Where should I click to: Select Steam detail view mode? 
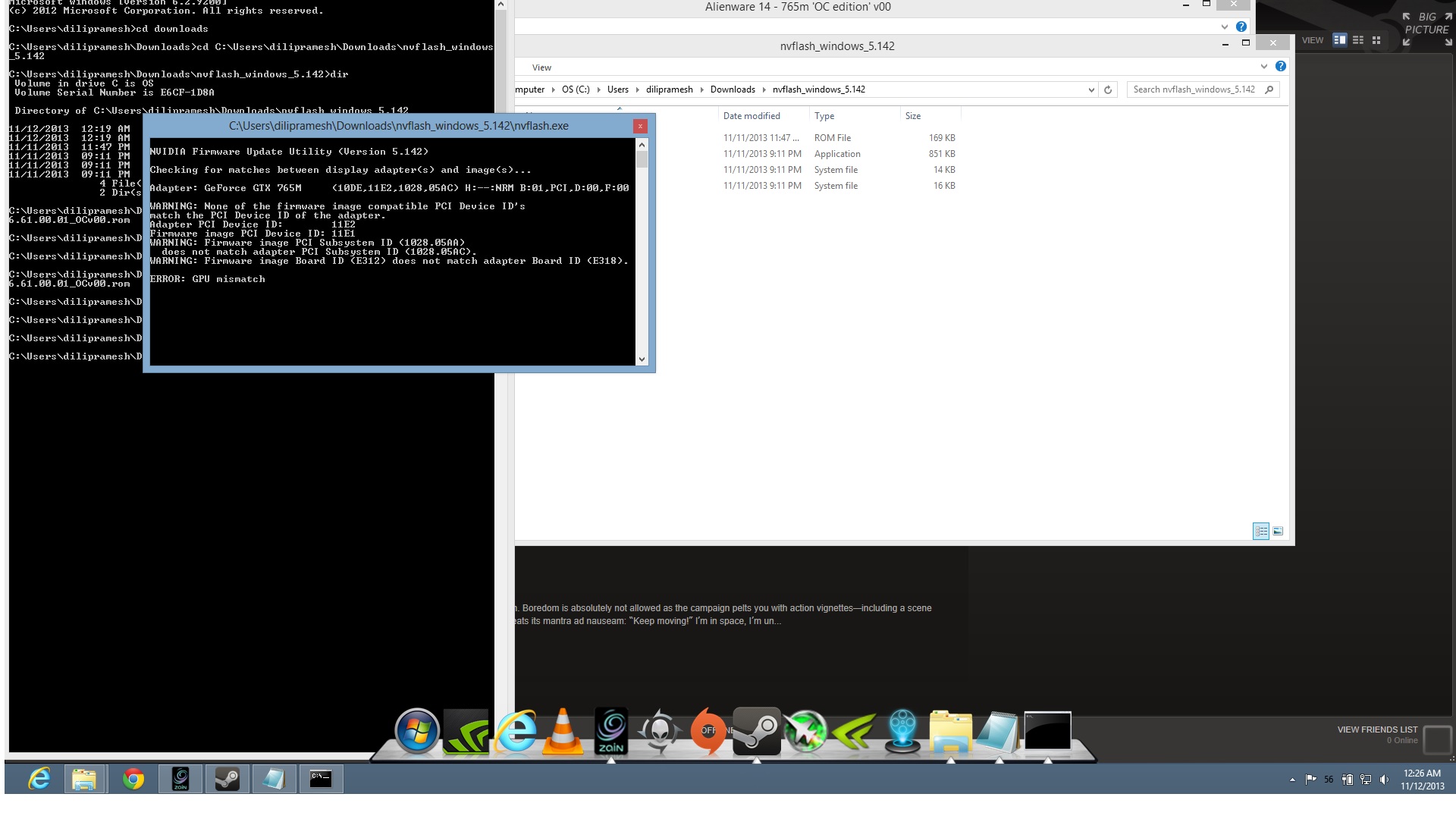click(1340, 40)
